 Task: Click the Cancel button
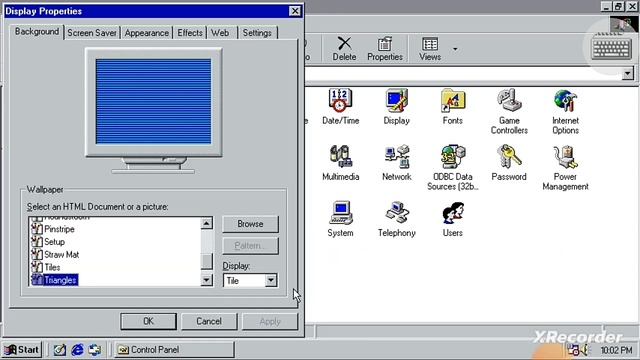(x=209, y=321)
